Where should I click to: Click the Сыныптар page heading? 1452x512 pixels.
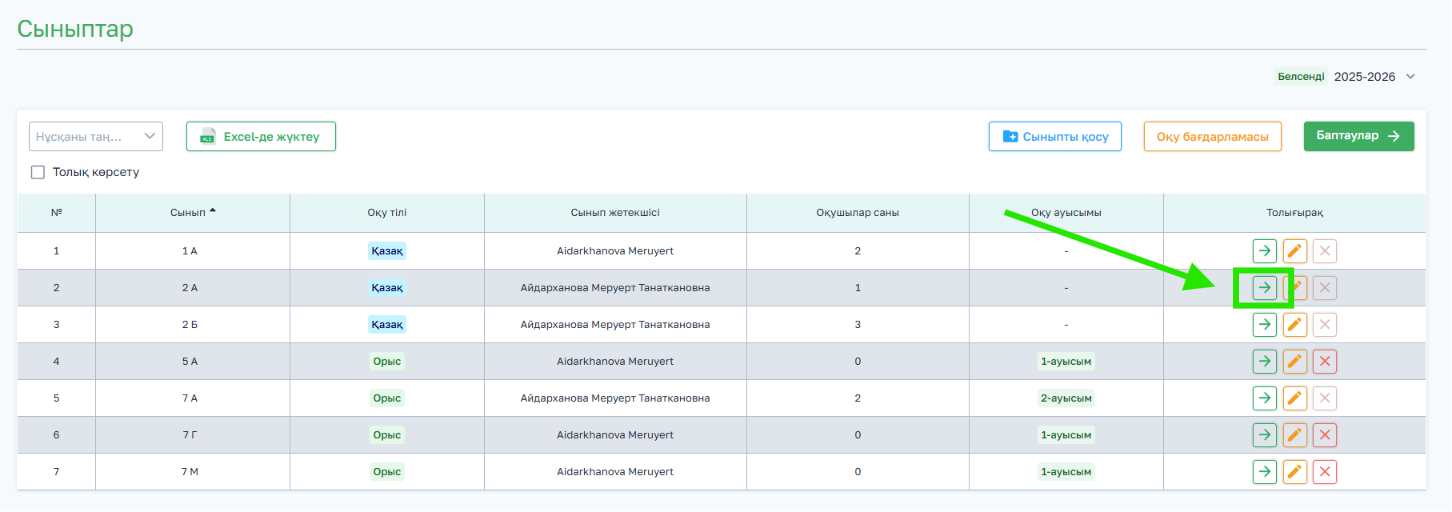[75, 28]
